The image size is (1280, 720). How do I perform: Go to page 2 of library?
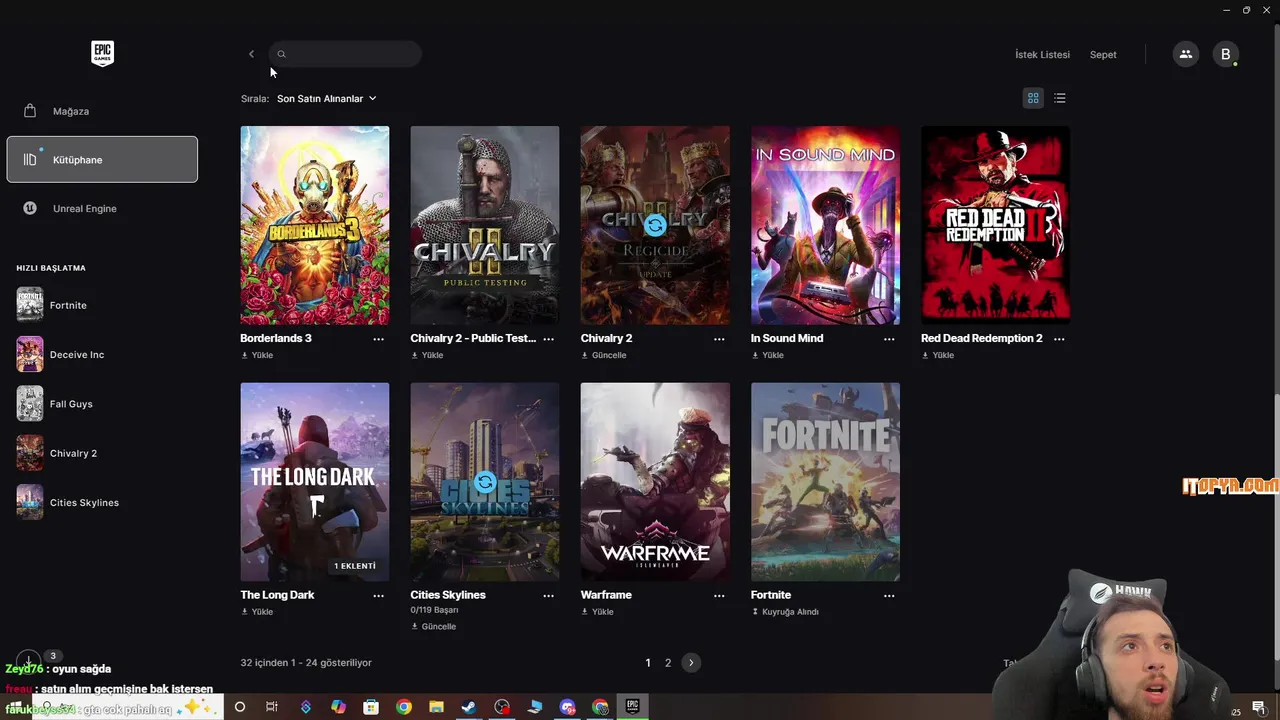point(668,663)
